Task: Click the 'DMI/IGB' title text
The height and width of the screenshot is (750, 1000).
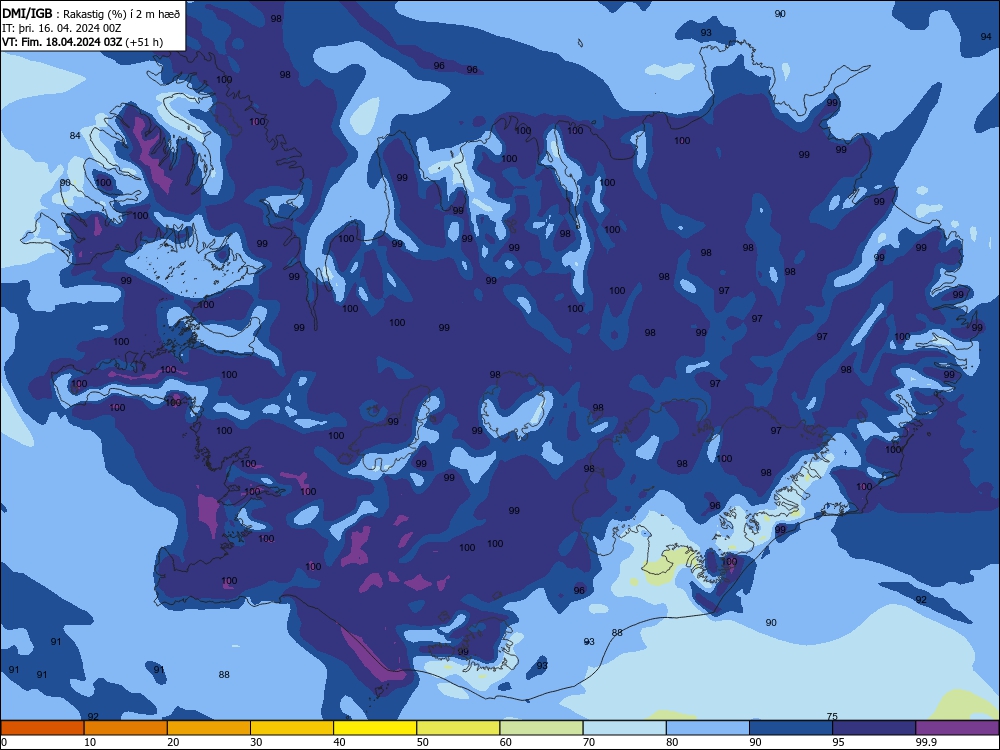Action: 27,14
